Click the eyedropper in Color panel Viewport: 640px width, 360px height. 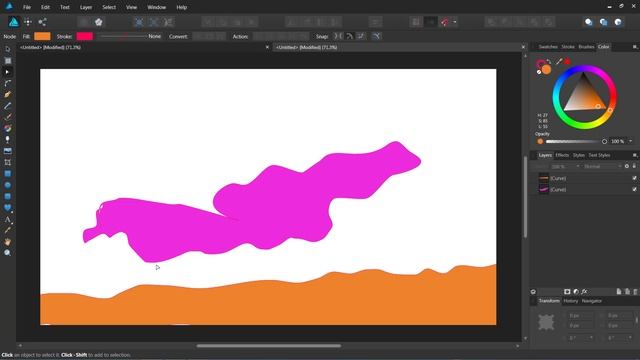[x=559, y=62]
